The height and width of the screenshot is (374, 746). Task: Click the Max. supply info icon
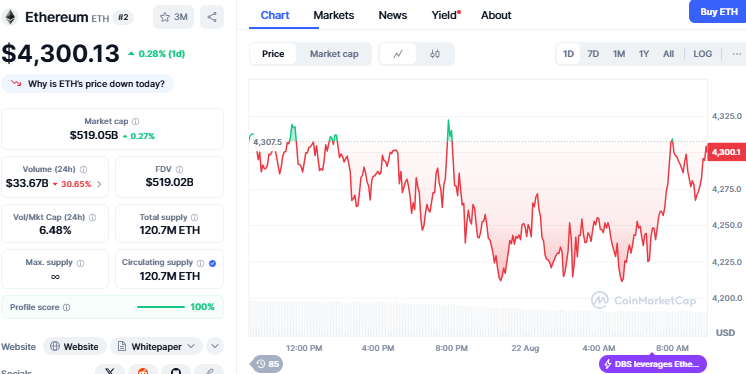80,263
